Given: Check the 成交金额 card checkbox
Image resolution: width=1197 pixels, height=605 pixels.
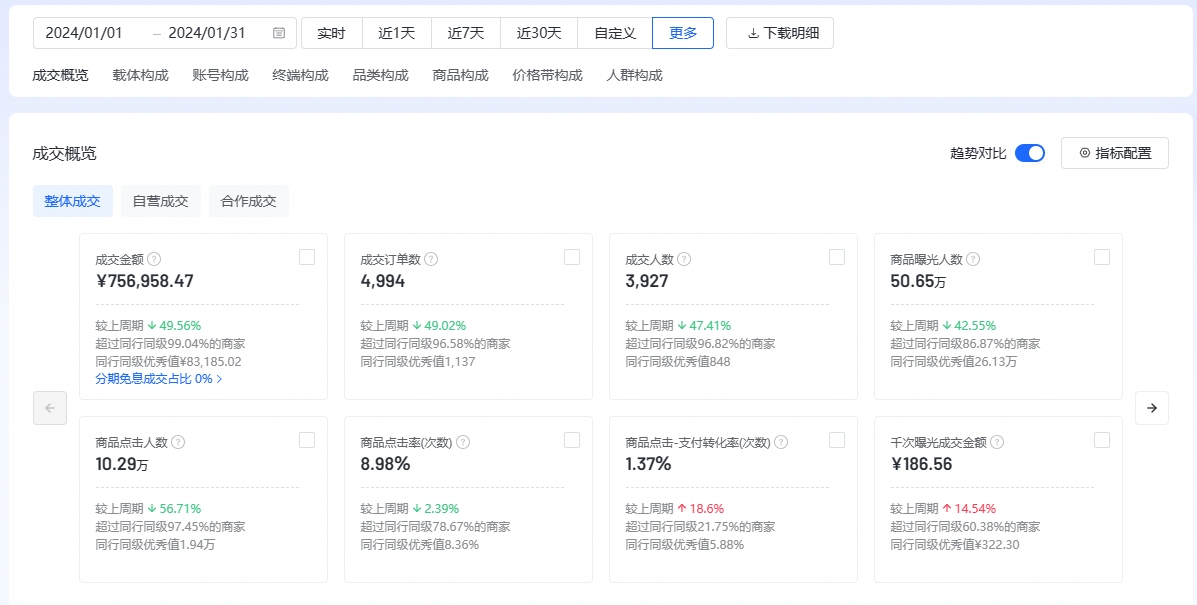Looking at the screenshot, I should (x=307, y=257).
